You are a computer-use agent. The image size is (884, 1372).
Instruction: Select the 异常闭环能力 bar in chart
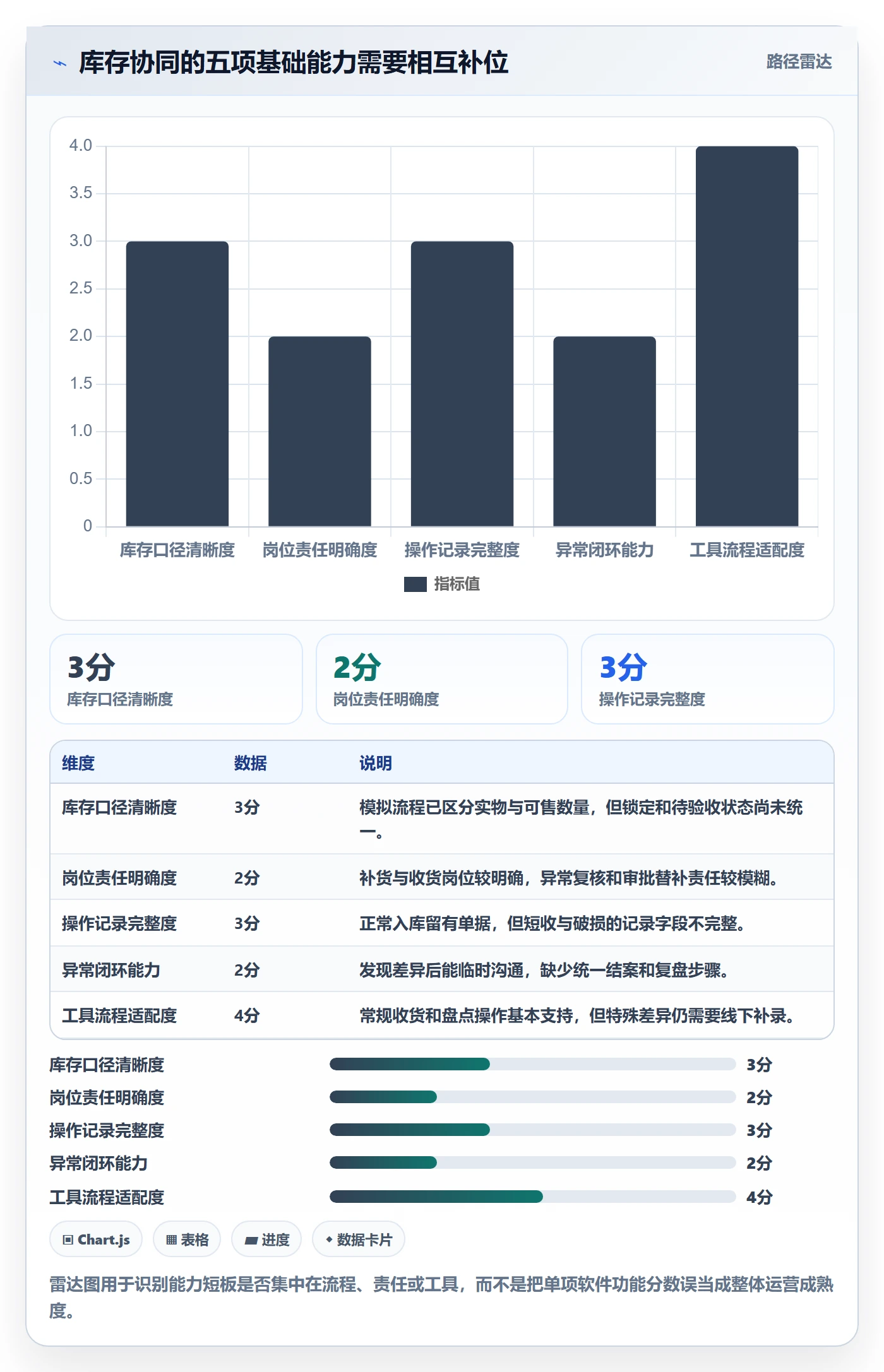[x=604, y=431]
